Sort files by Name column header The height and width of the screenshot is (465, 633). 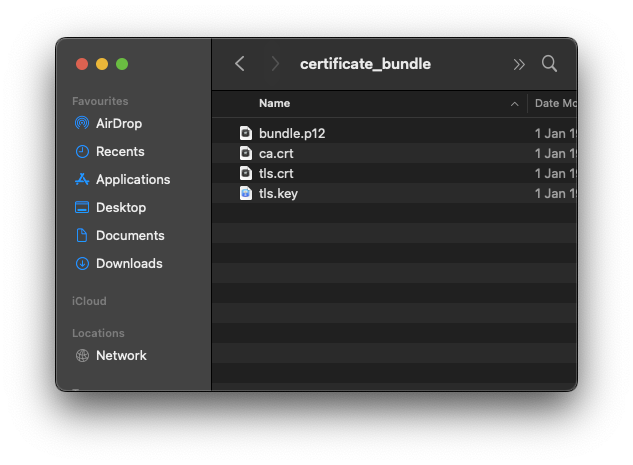[274, 103]
